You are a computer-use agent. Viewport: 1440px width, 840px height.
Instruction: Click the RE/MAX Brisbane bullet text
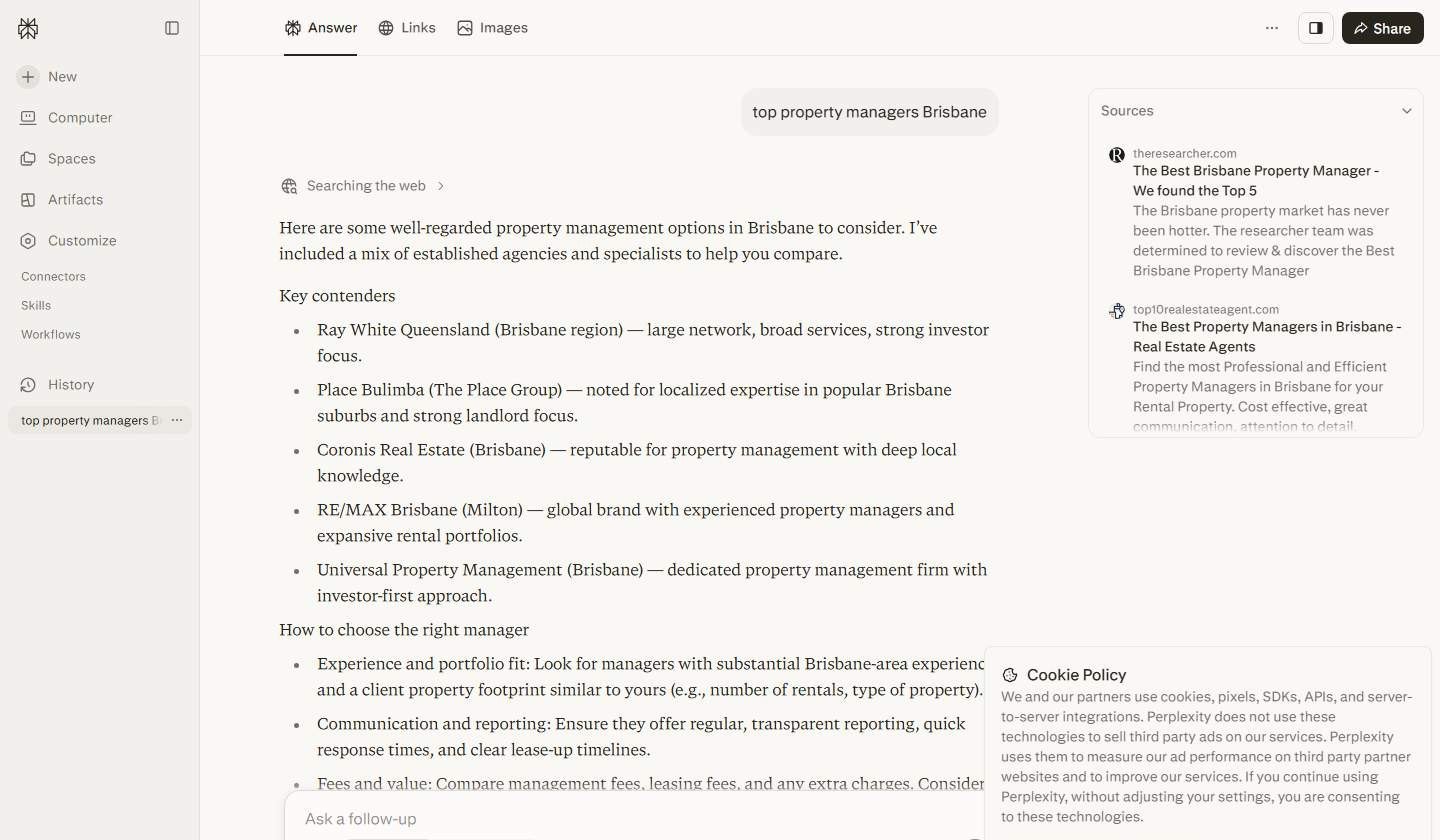tap(636, 523)
